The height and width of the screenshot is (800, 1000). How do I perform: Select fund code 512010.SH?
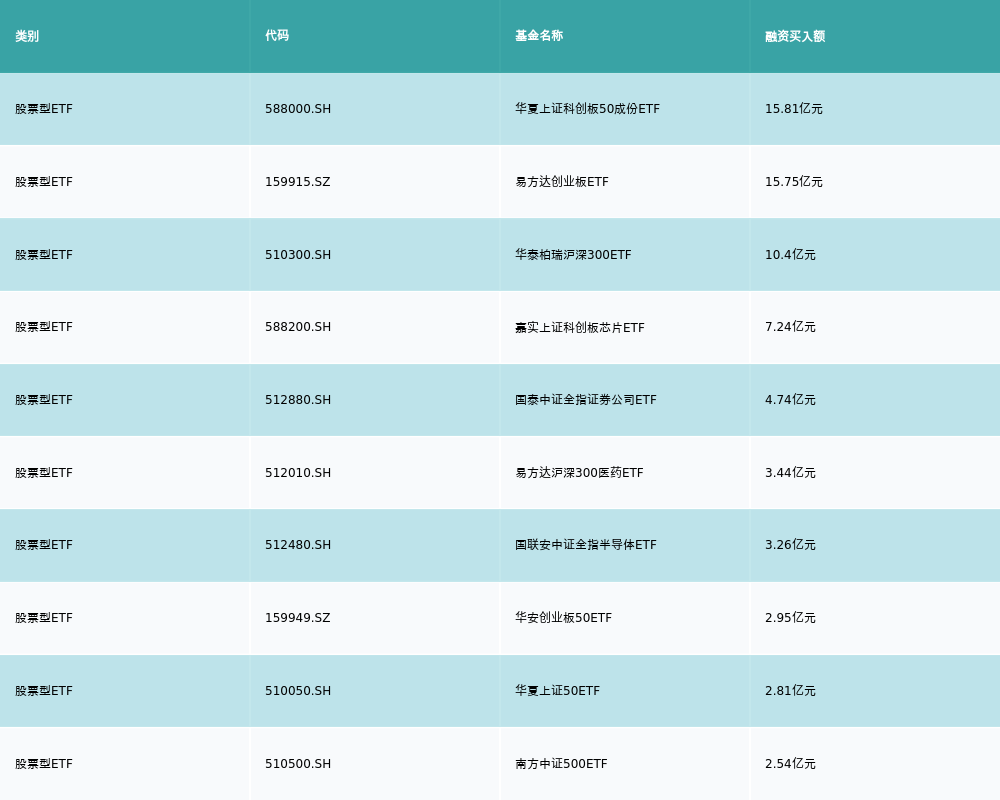point(298,473)
